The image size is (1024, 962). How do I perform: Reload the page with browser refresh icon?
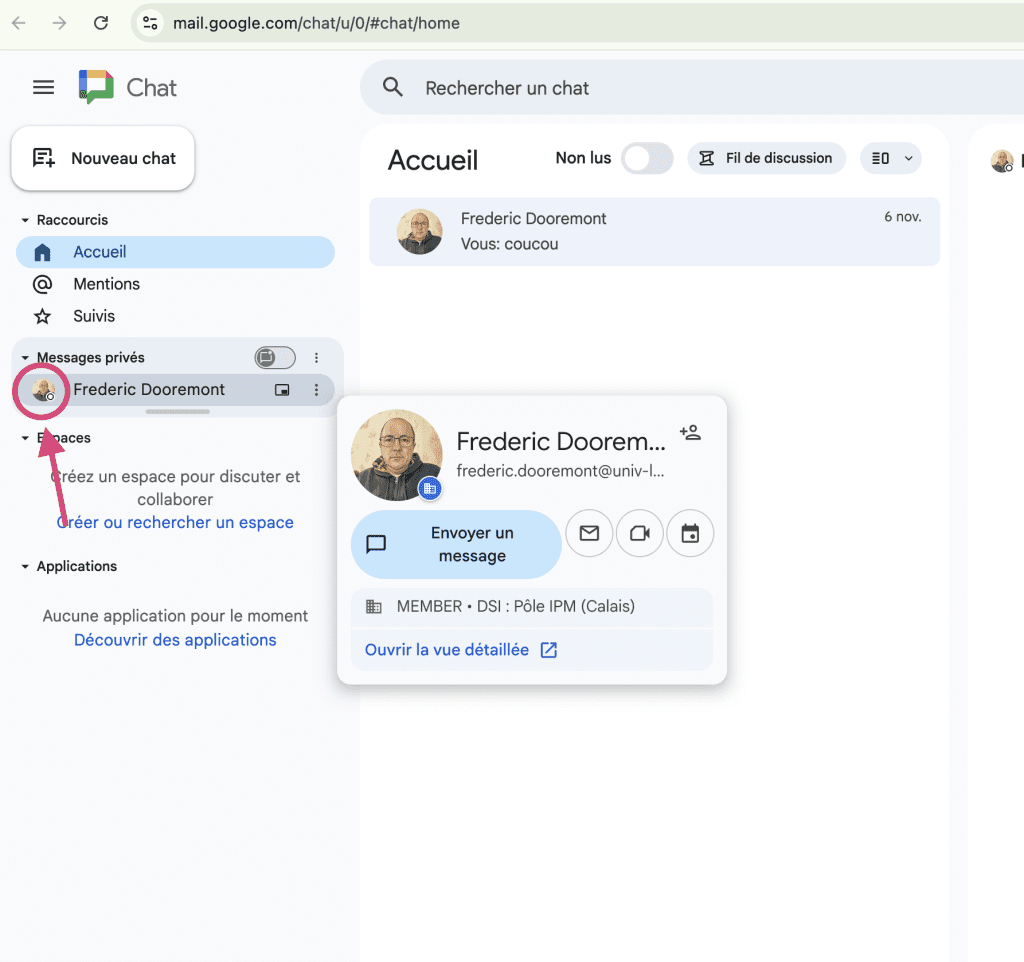[x=101, y=23]
